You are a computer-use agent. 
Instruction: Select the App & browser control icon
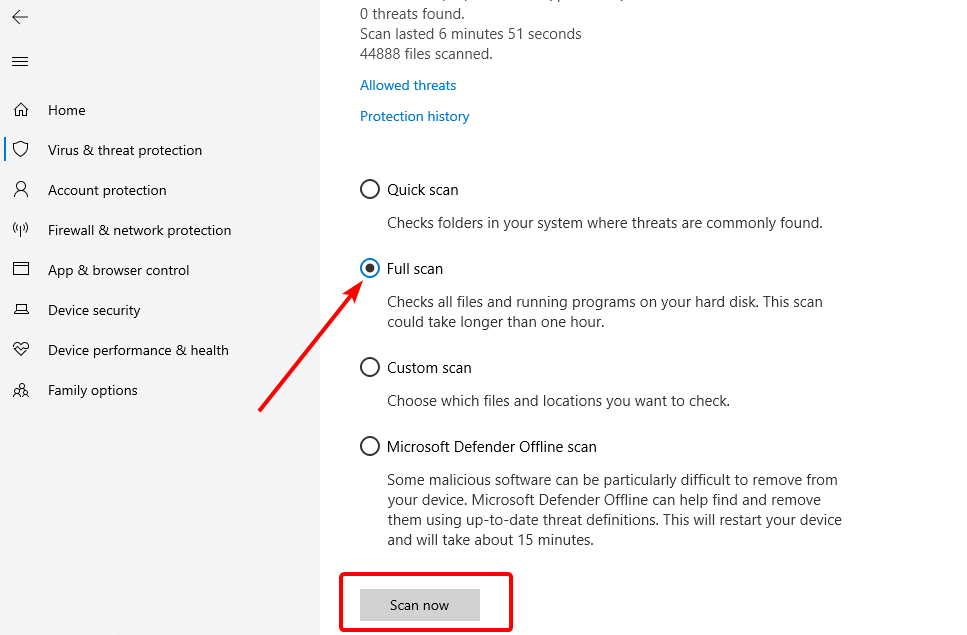coord(20,270)
